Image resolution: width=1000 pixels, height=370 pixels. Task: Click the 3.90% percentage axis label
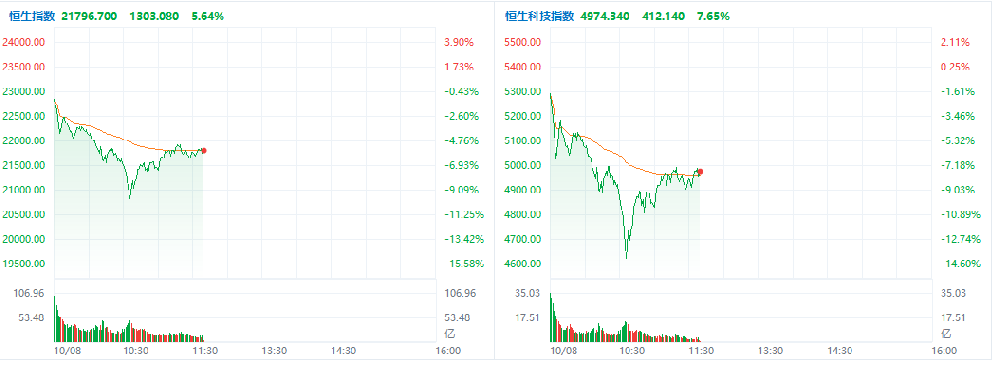coord(459,42)
